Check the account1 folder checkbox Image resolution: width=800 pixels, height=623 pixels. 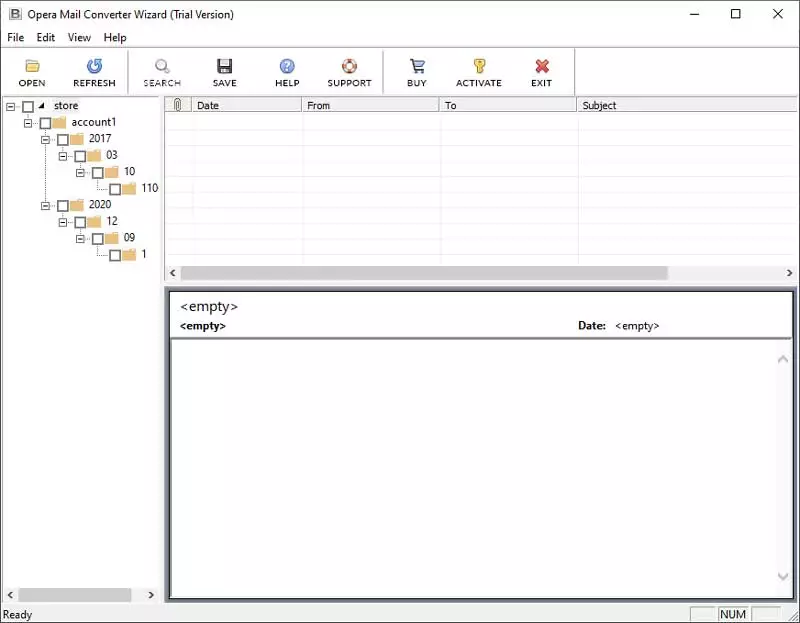pyautogui.click(x=45, y=123)
